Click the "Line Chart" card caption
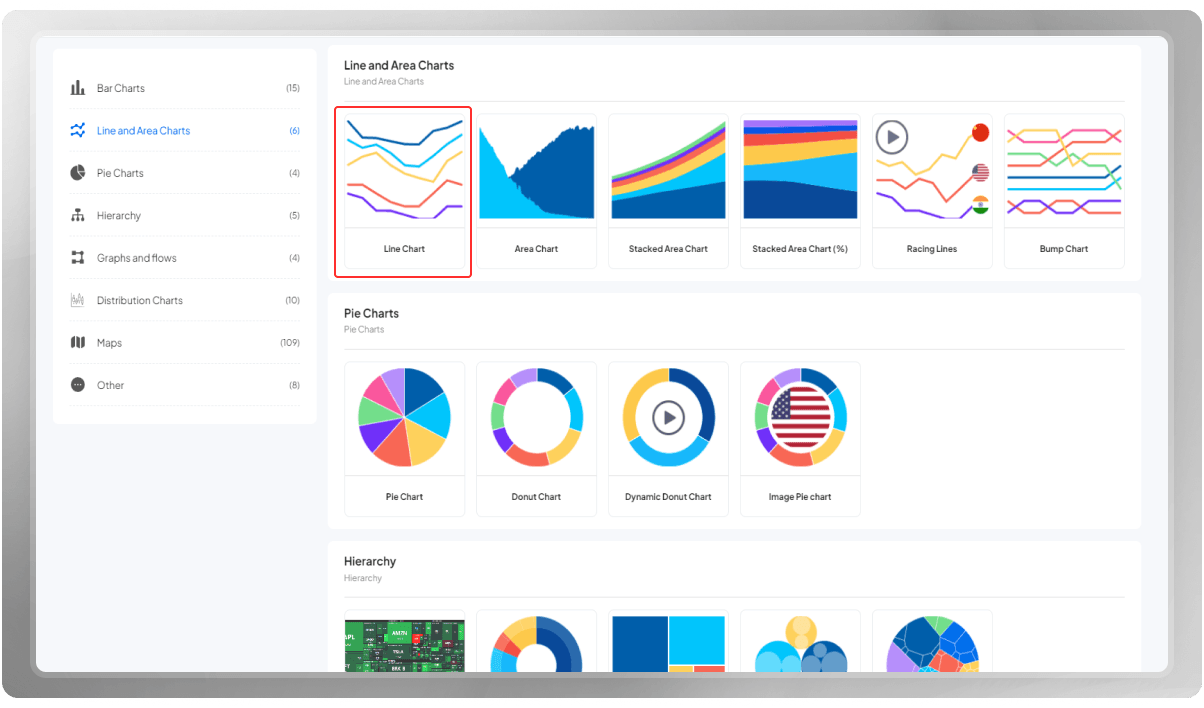 [x=404, y=249]
